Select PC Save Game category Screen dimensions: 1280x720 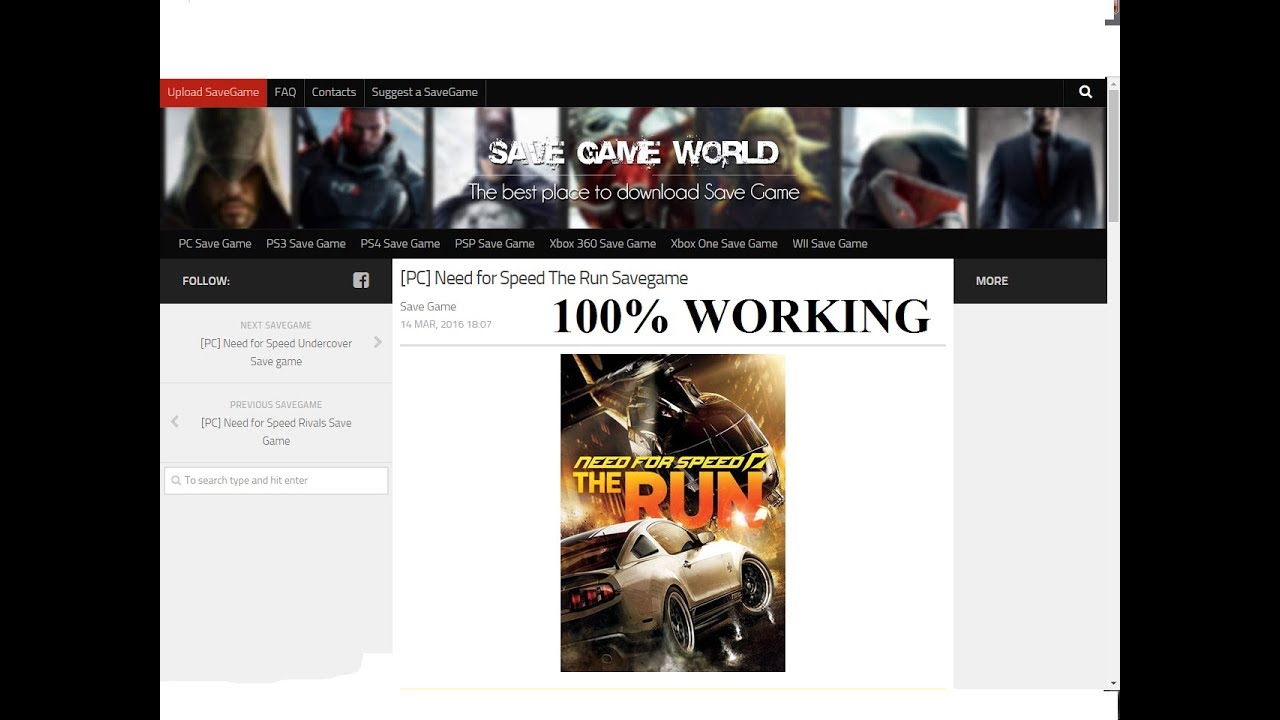215,244
